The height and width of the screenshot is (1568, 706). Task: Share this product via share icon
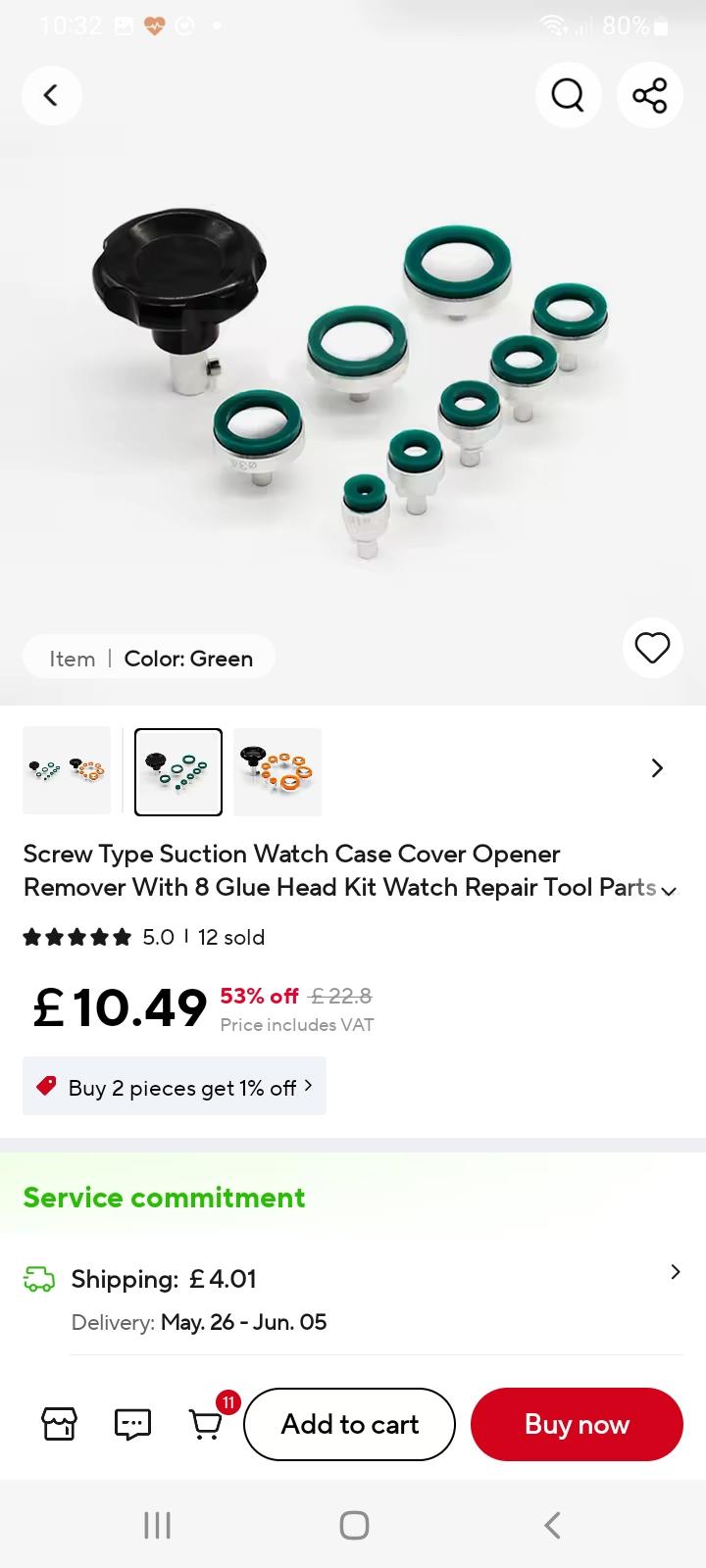click(649, 95)
